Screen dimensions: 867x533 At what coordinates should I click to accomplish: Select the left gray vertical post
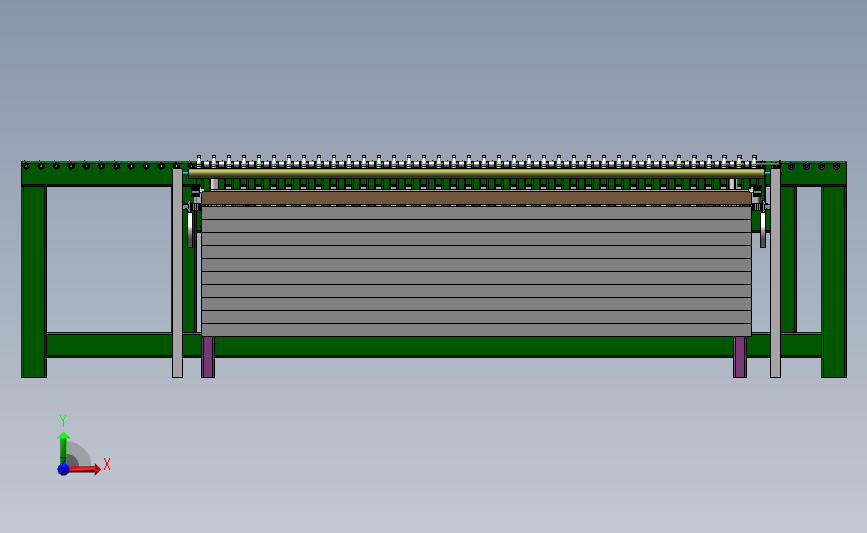tap(177, 273)
